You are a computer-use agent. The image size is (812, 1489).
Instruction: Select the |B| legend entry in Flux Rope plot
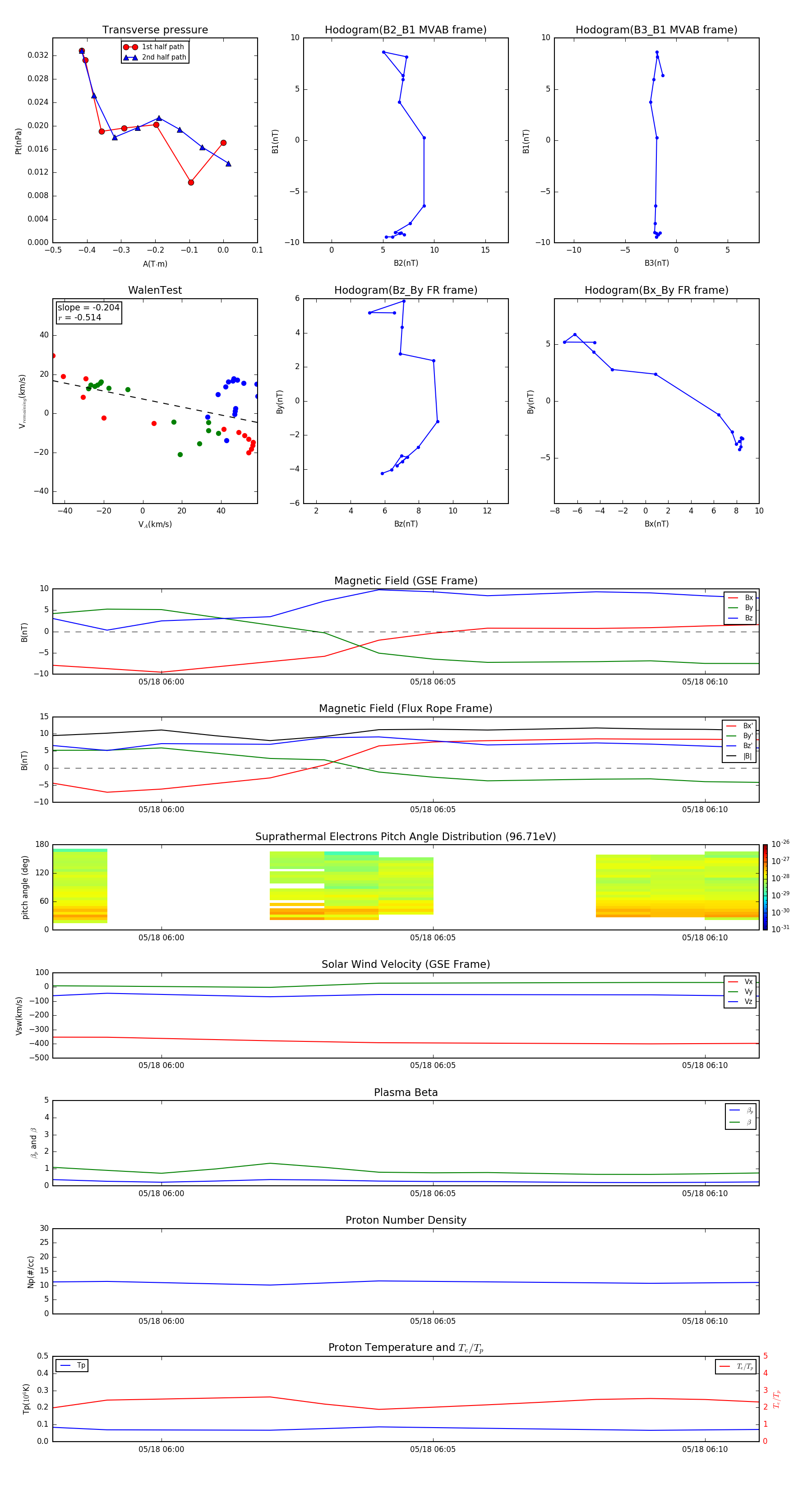click(x=739, y=756)
